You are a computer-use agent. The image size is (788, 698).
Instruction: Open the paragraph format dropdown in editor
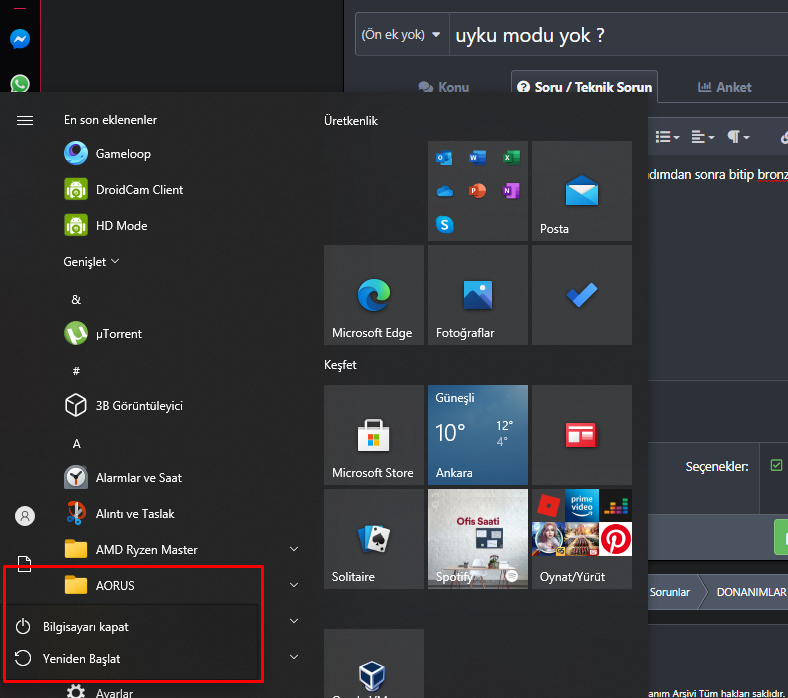(738, 137)
